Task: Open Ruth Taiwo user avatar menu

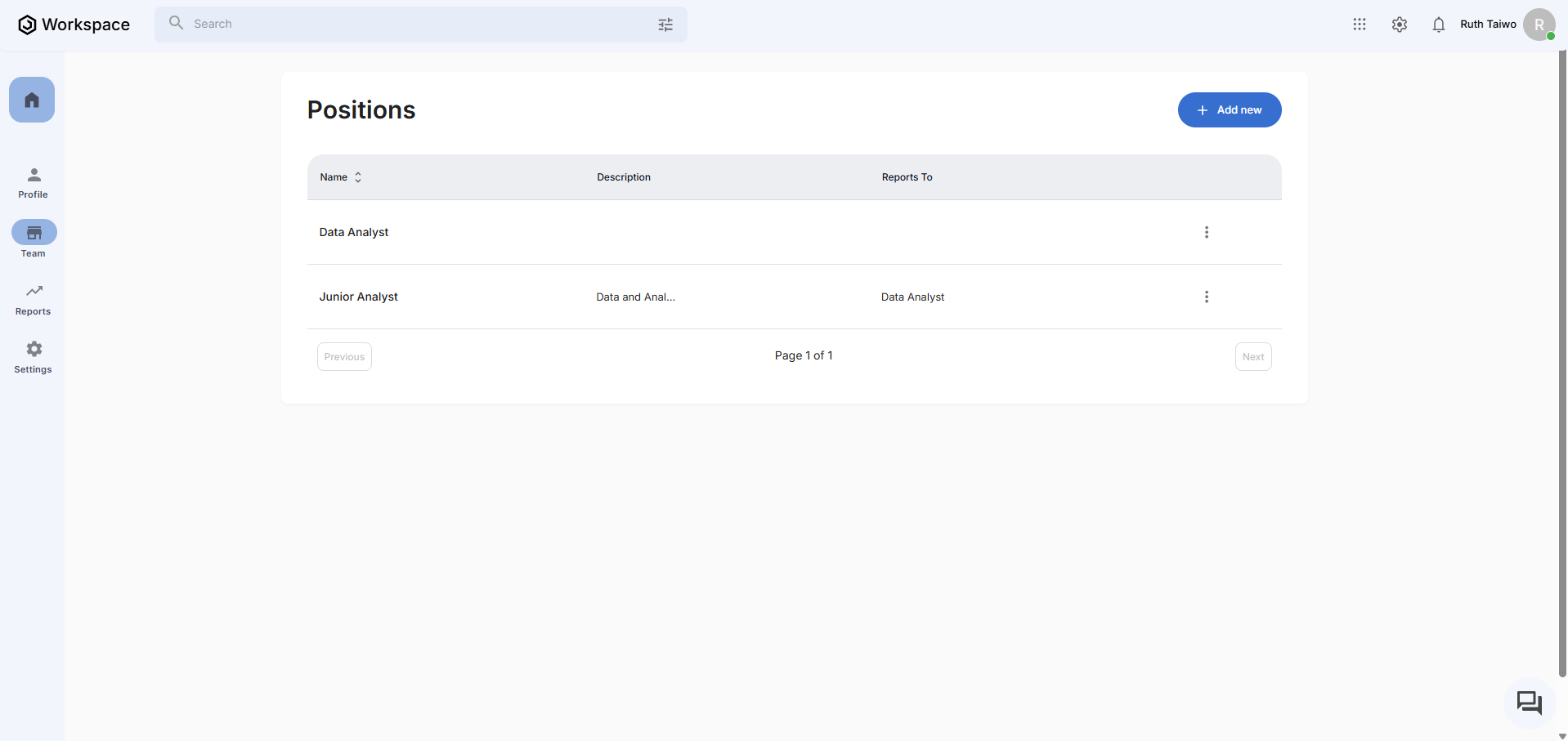Action: pos(1539,25)
